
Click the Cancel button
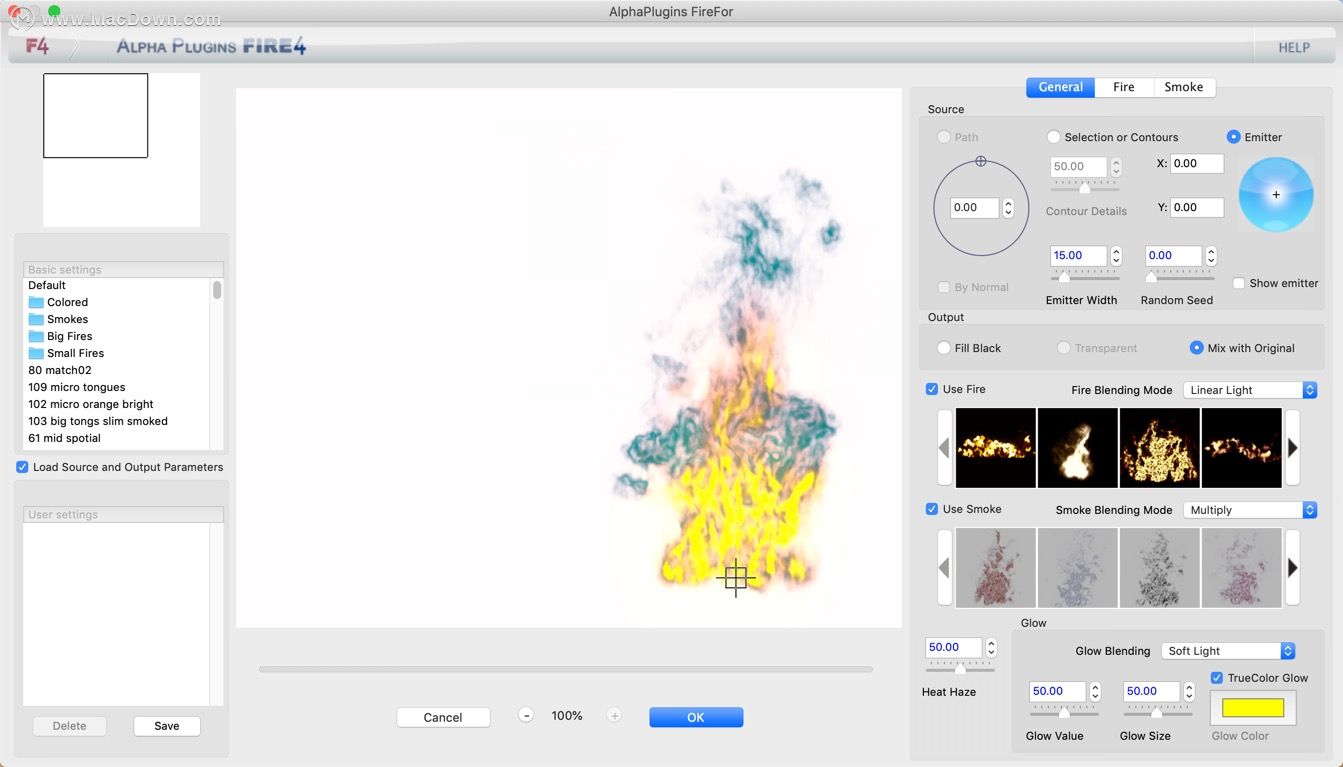443,717
